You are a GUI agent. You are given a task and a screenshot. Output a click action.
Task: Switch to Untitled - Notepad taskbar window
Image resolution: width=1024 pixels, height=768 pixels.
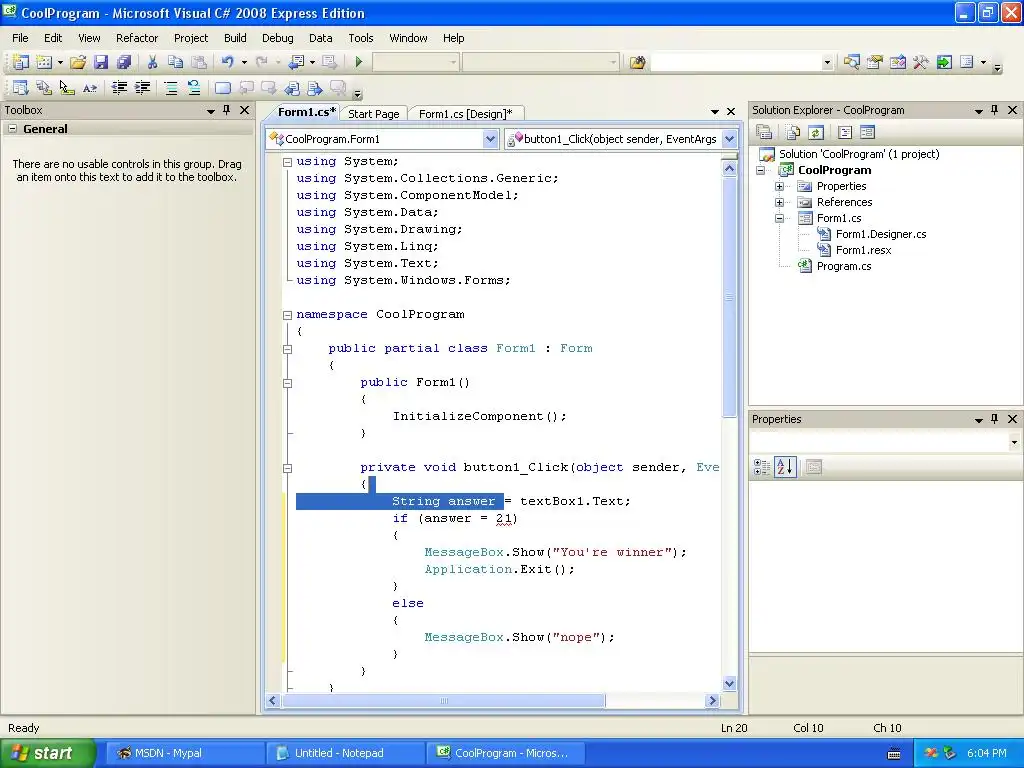click(x=344, y=753)
